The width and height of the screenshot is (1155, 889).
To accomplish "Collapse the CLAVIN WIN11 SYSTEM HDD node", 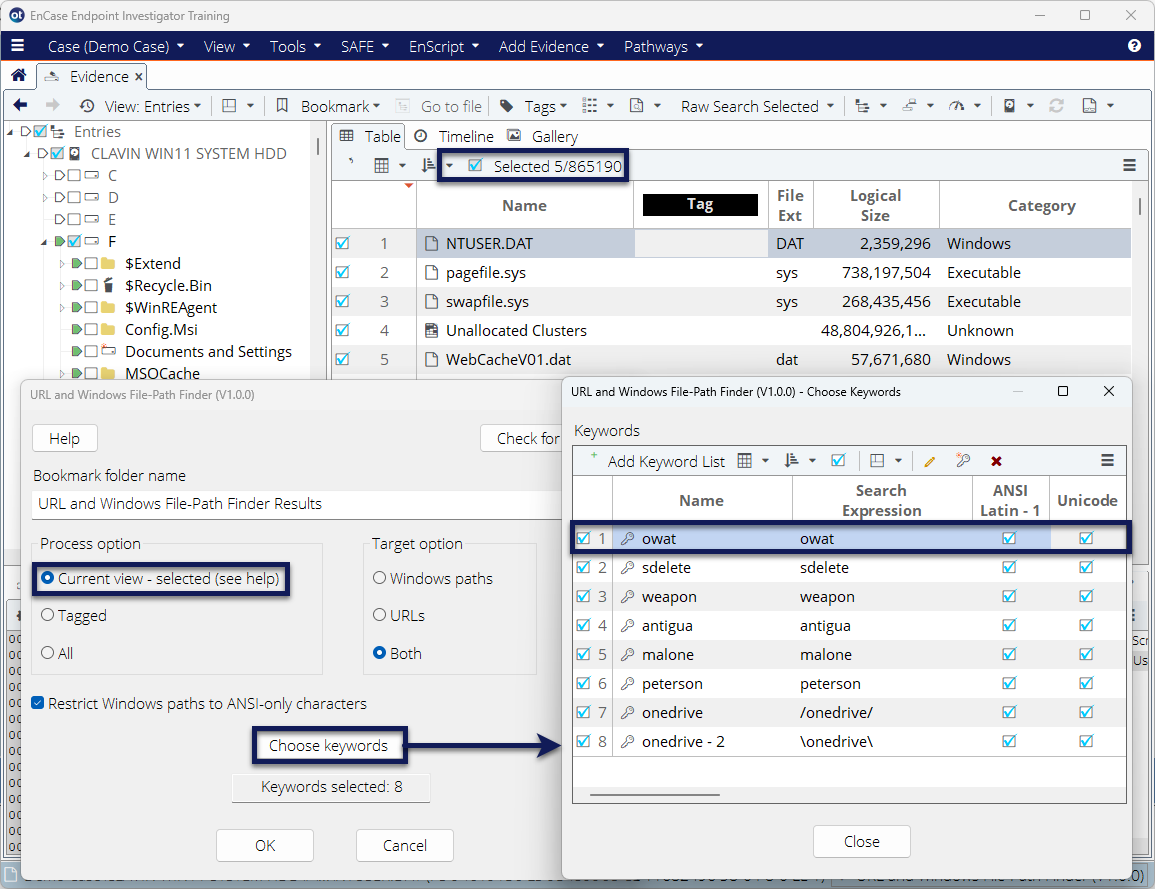I will (x=27, y=154).
